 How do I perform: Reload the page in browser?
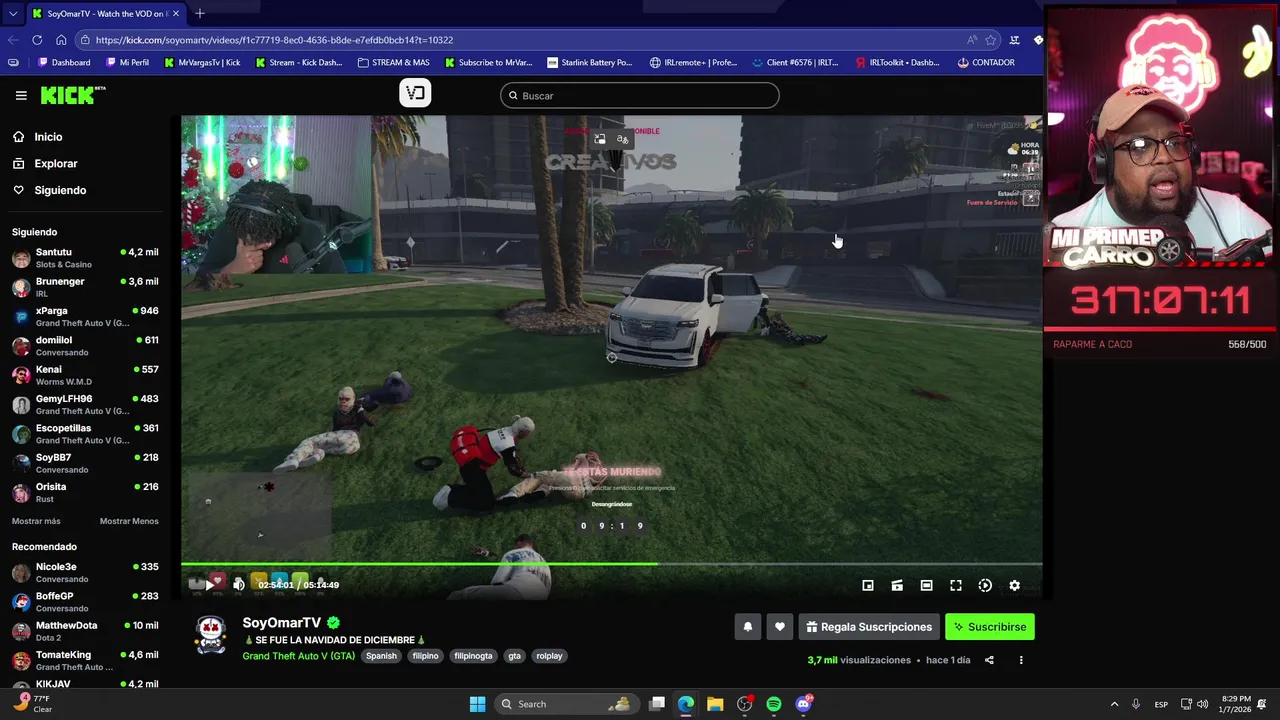pyautogui.click(x=37, y=40)
